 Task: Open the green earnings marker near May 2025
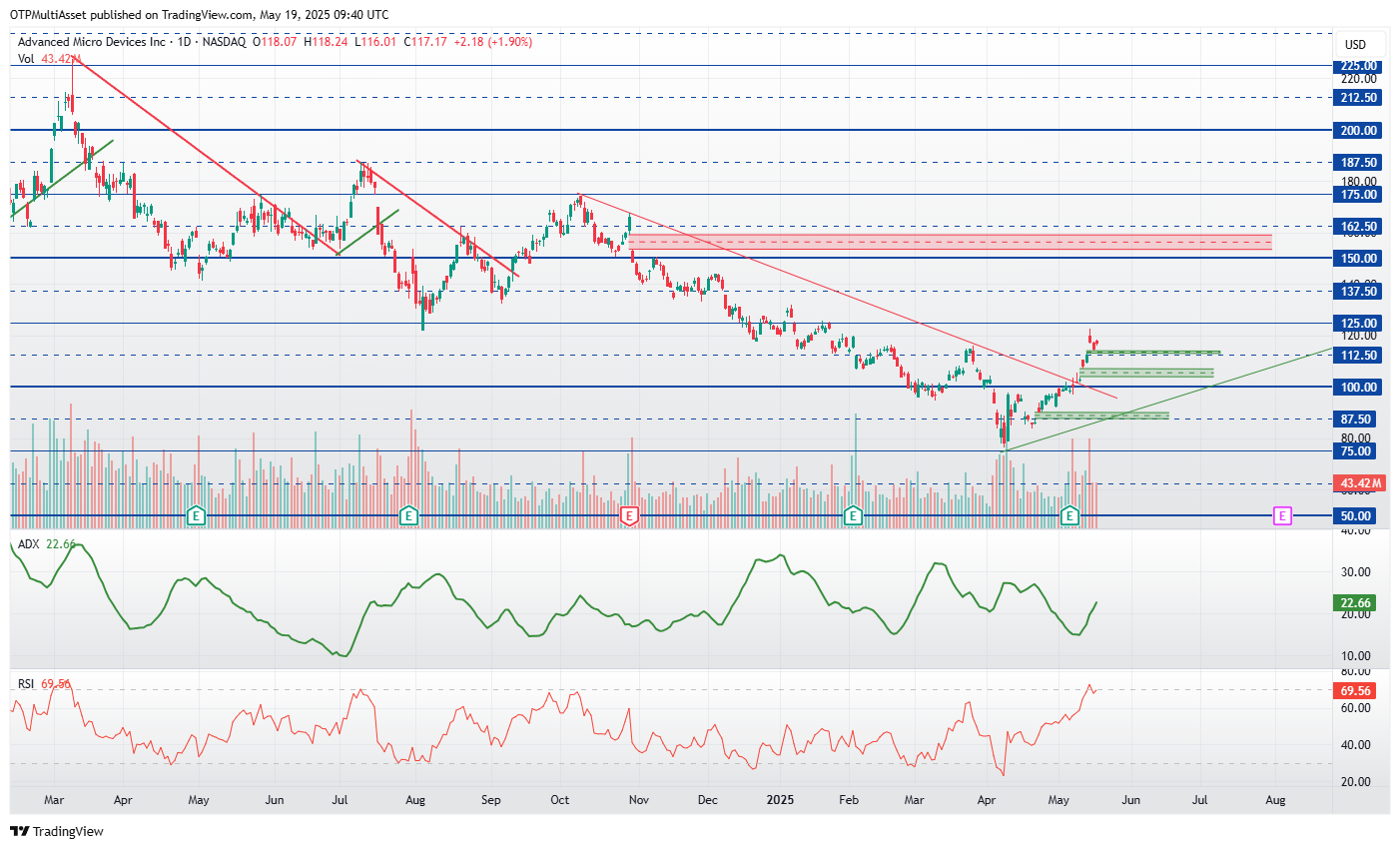[x=1070, y=515]
